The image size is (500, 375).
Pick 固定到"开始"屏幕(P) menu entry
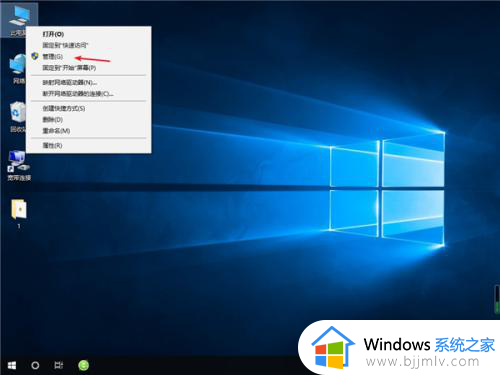coord(88,68)
